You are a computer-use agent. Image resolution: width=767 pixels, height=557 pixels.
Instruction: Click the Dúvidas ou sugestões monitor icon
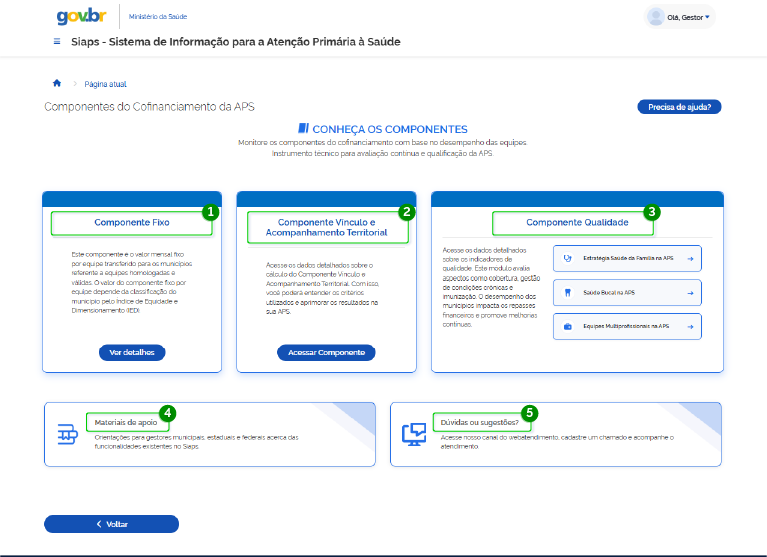pyautogui.click(x=413, y=434)
